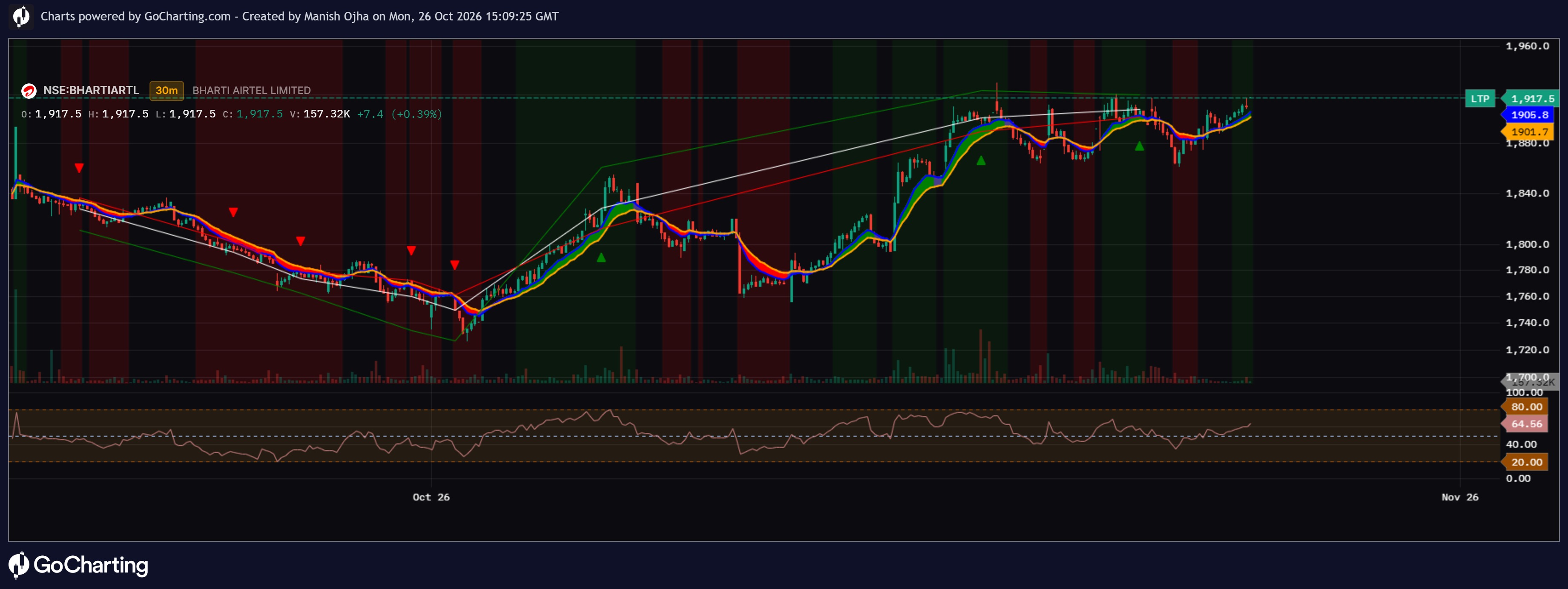The width and height of the screenshot is (1568, 589).
Task: Click the Nov 26 date axis label
Action: [1460, 497]
